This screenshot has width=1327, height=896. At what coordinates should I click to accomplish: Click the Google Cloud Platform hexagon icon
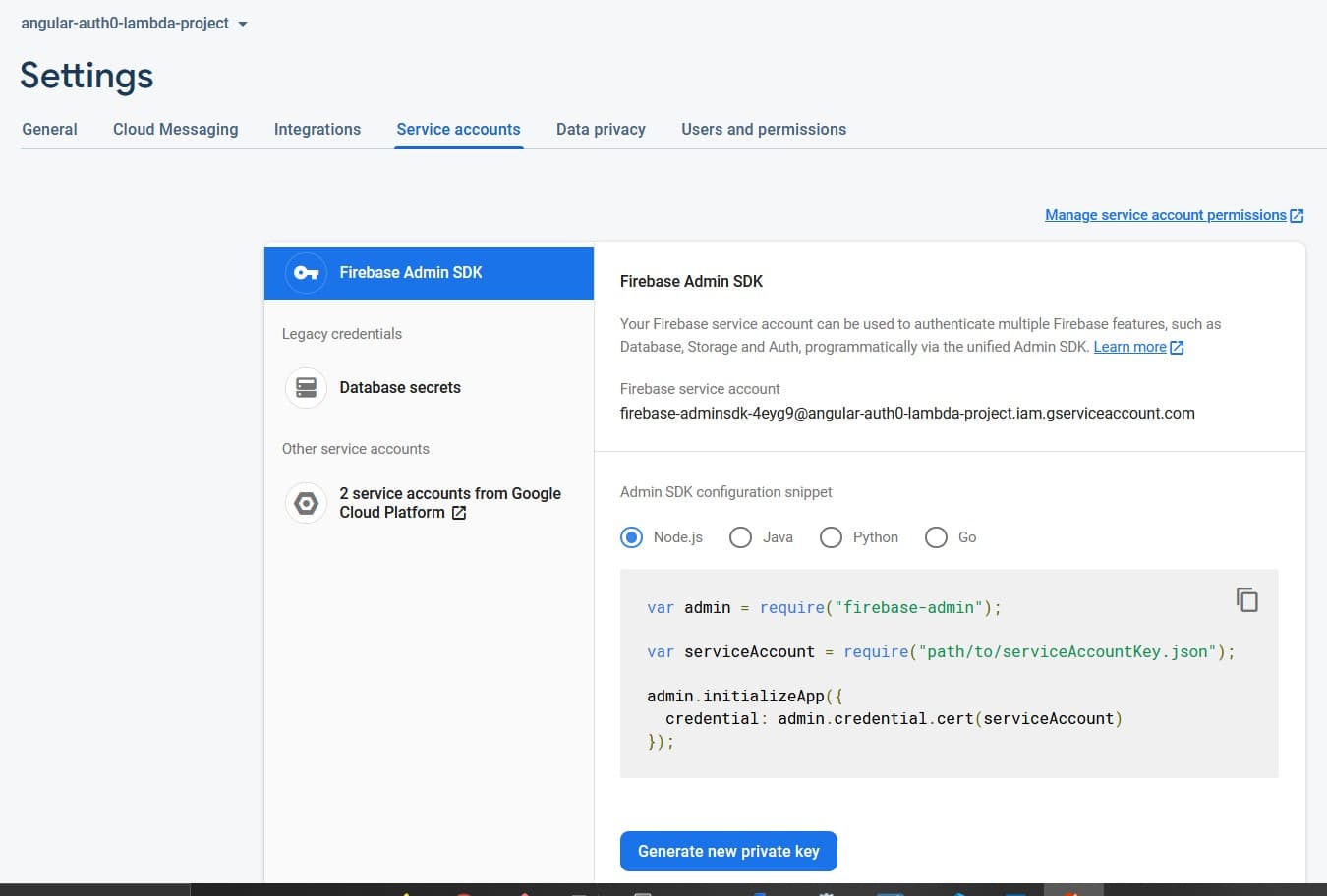pyautogui.click(x=306, y=503)
